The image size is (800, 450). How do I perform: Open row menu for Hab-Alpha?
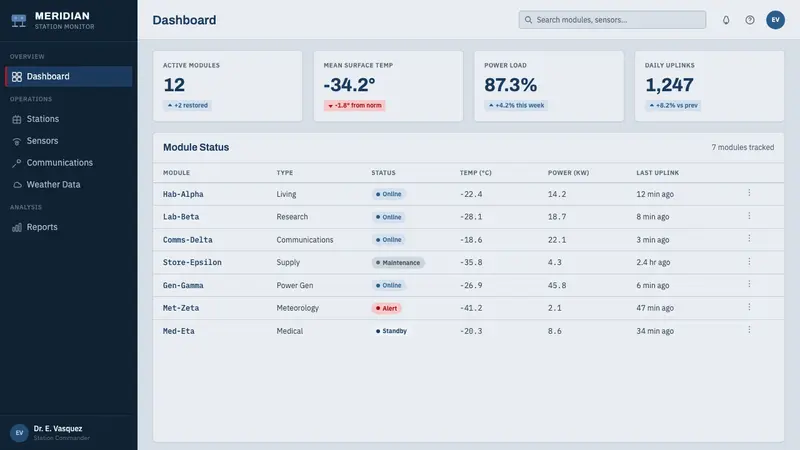749,193
